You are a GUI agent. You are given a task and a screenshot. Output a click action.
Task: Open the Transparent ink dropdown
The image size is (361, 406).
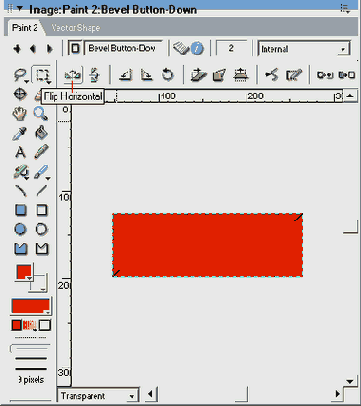point(98,396)
